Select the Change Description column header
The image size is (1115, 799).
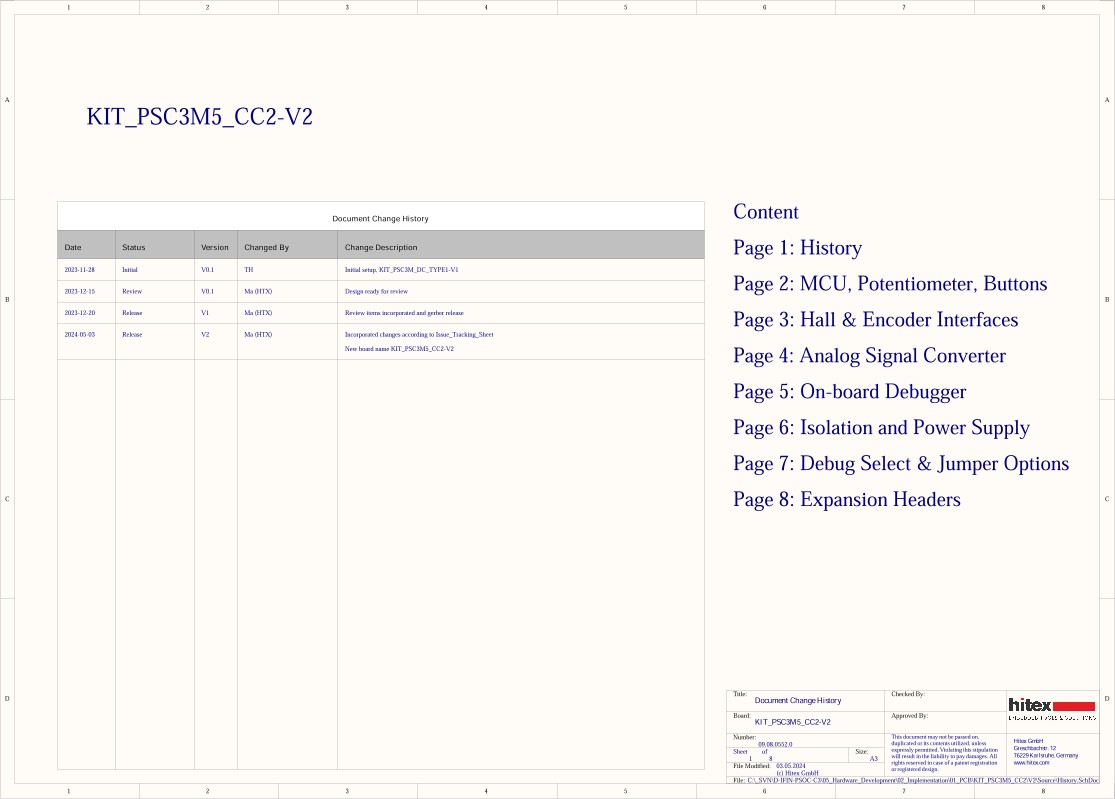pyautogui.click(x=381, y=247)
